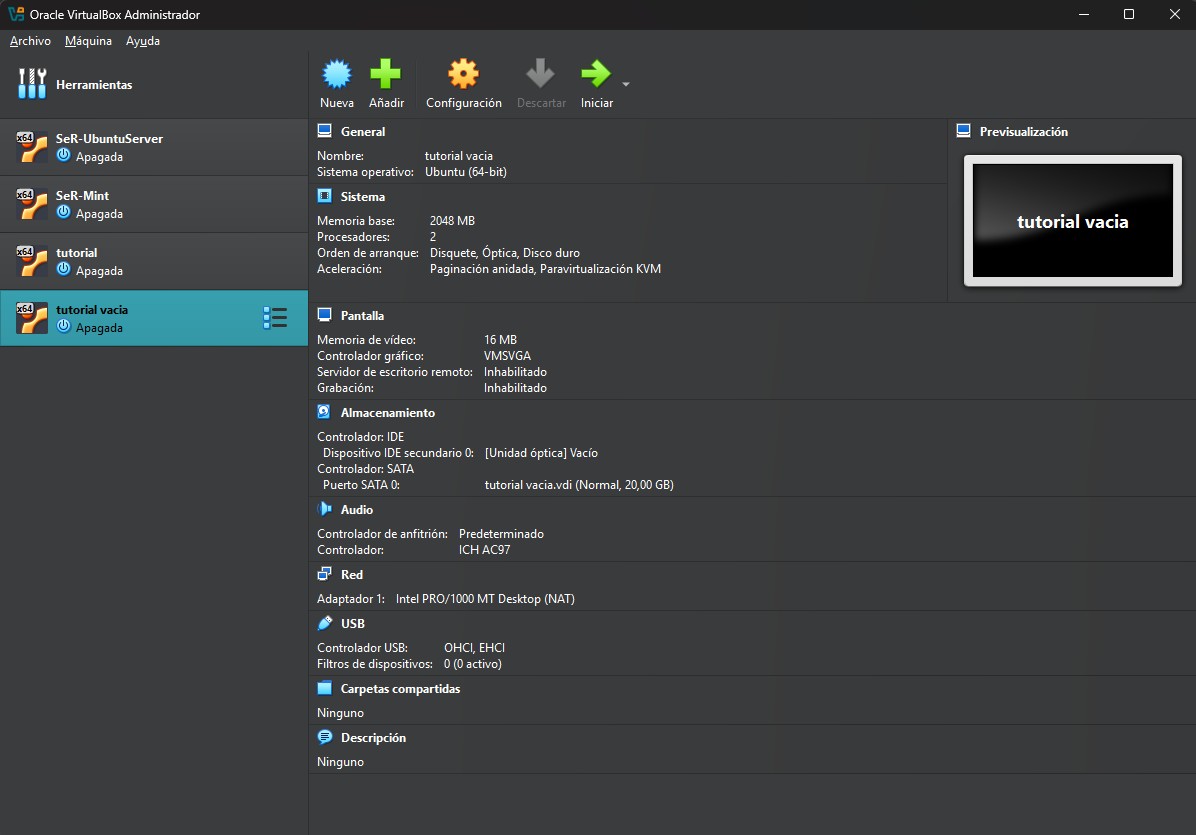This screenshot has height=835, width=1196.
Task: Click the Sistema section chip icon
Action: 324,196
